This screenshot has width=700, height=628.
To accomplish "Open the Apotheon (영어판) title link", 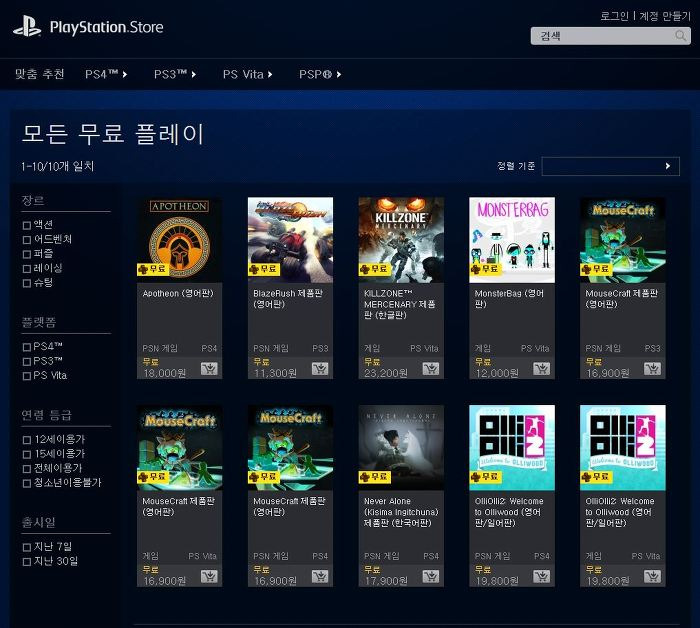I will 178,293.
